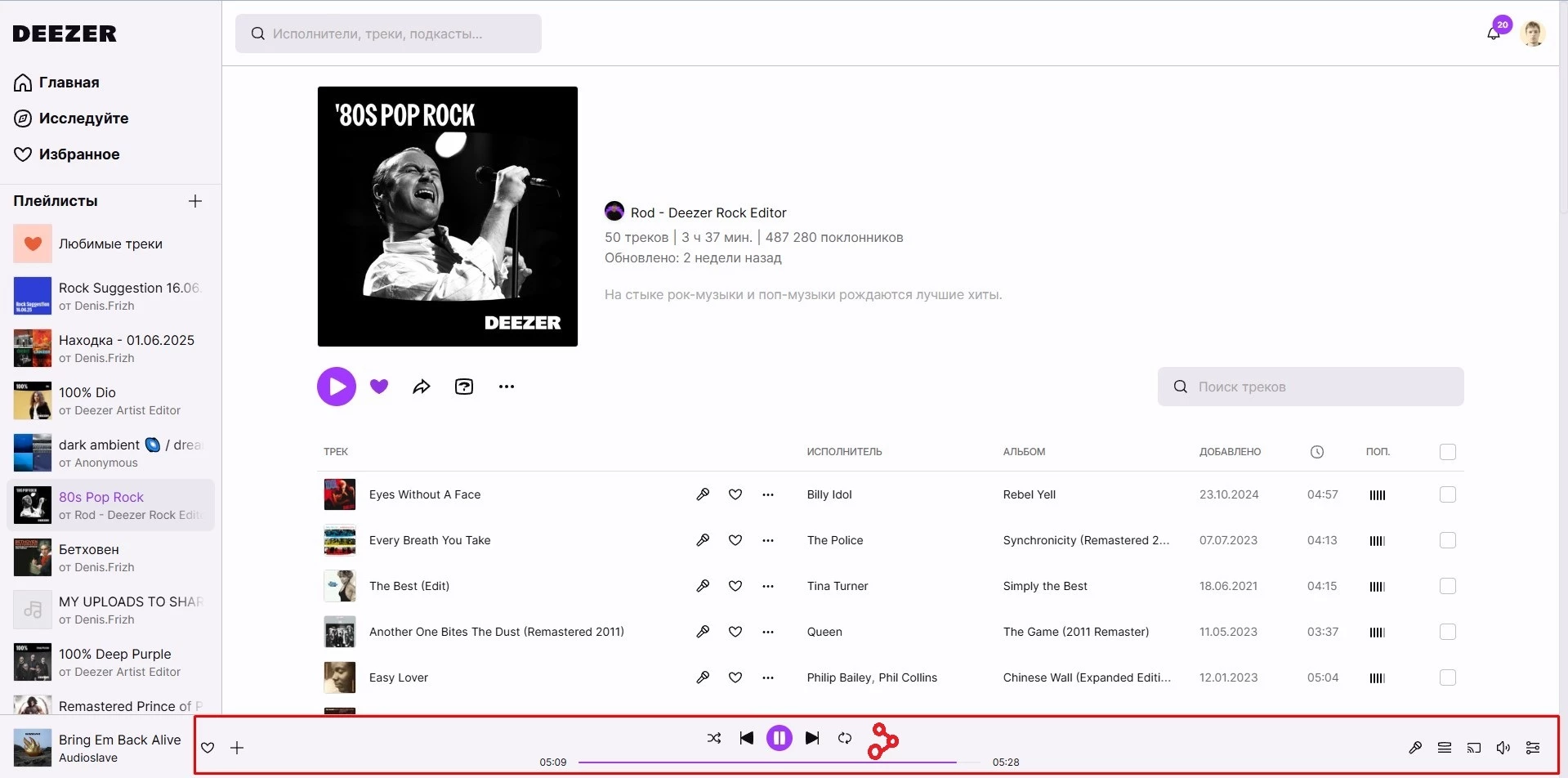Open the playlist more-options ellipsis menu
Screen dimensions: 1568x778
coord(507,387)
